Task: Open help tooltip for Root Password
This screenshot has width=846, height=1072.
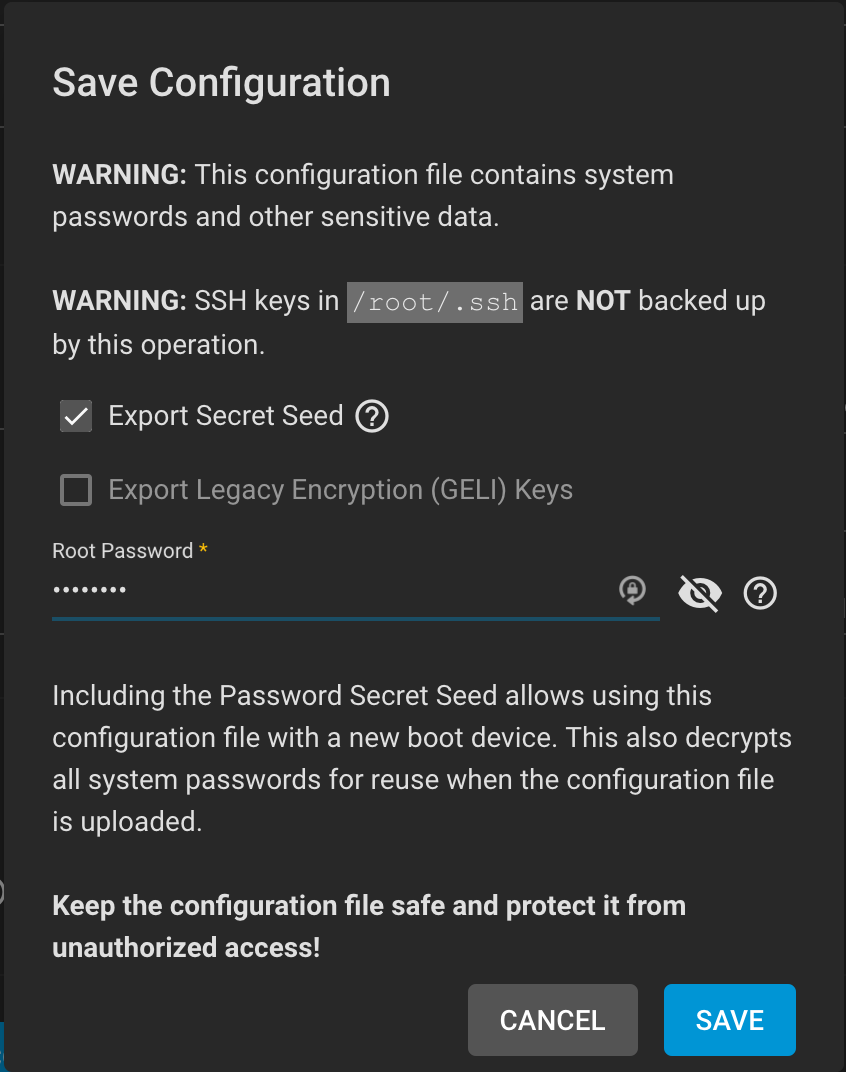Action: [760, 593]
